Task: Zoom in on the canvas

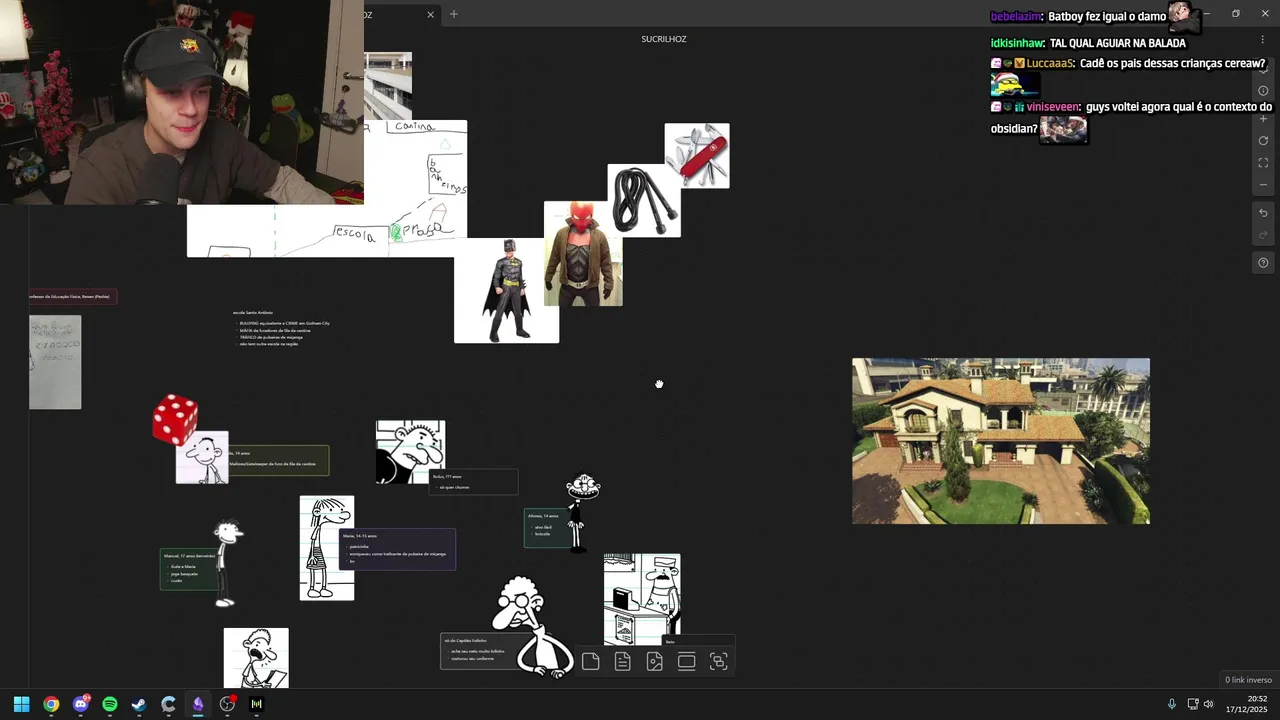Action: [x=1263, y=119]
